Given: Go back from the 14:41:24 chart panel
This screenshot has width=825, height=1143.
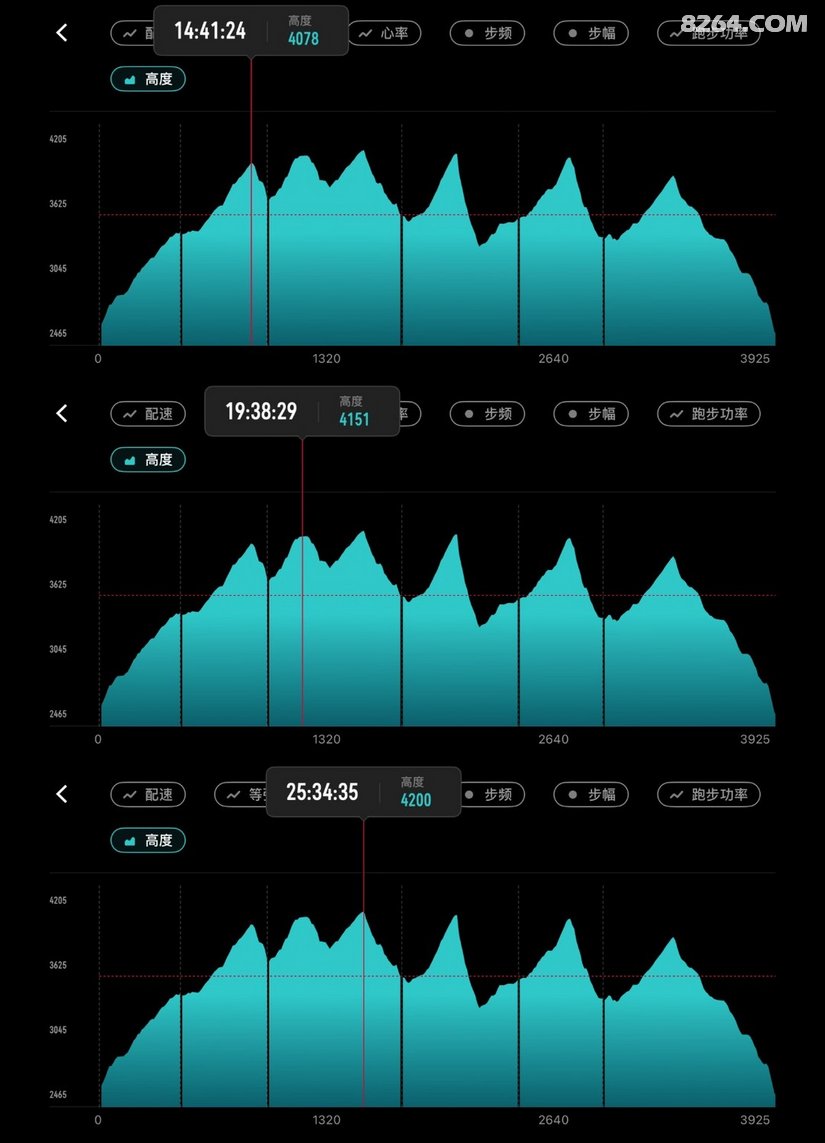Looking at the screenshot, I should [62, 33].
